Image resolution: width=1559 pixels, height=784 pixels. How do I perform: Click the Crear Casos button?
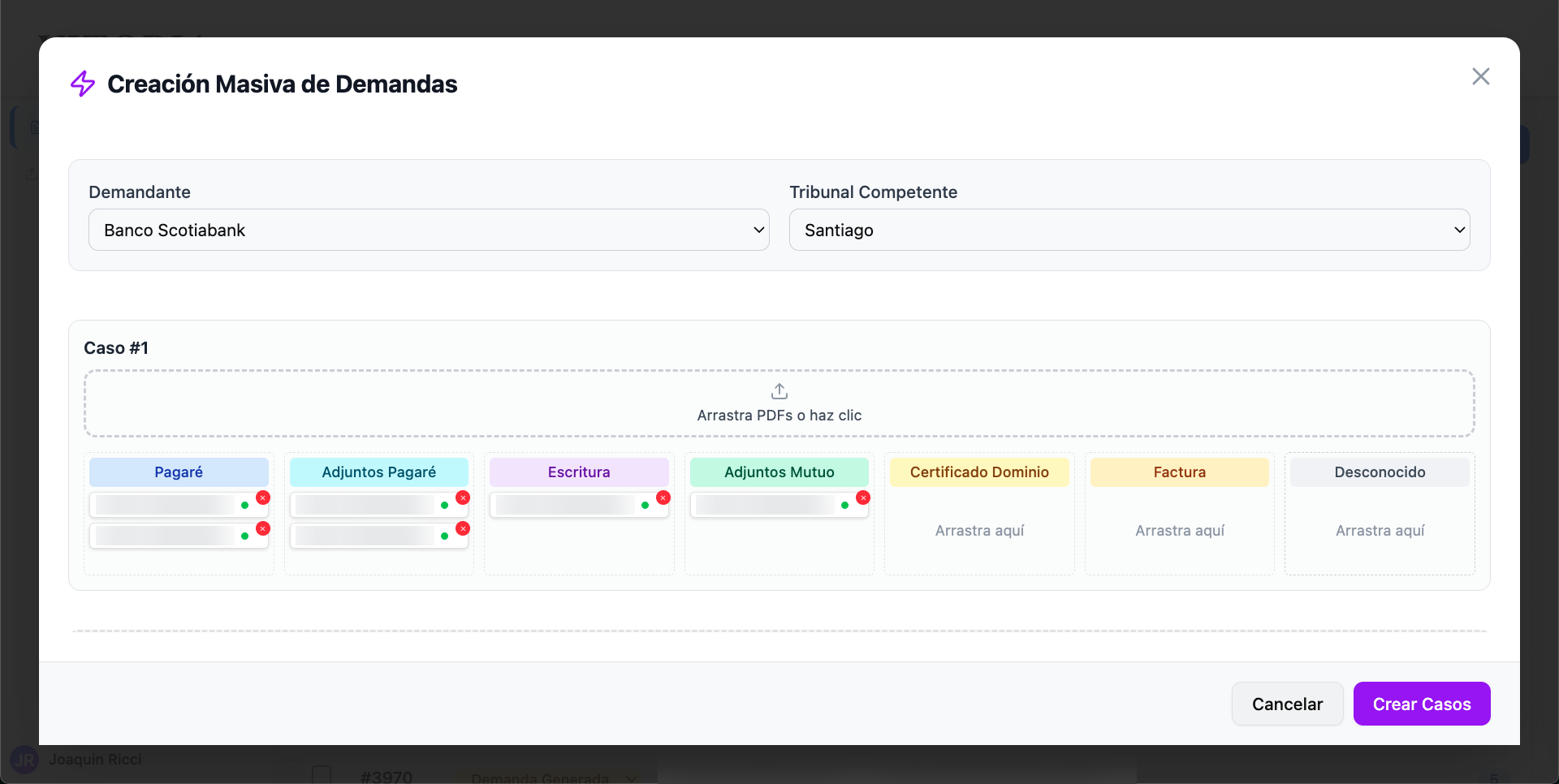tap(1421, 704)
